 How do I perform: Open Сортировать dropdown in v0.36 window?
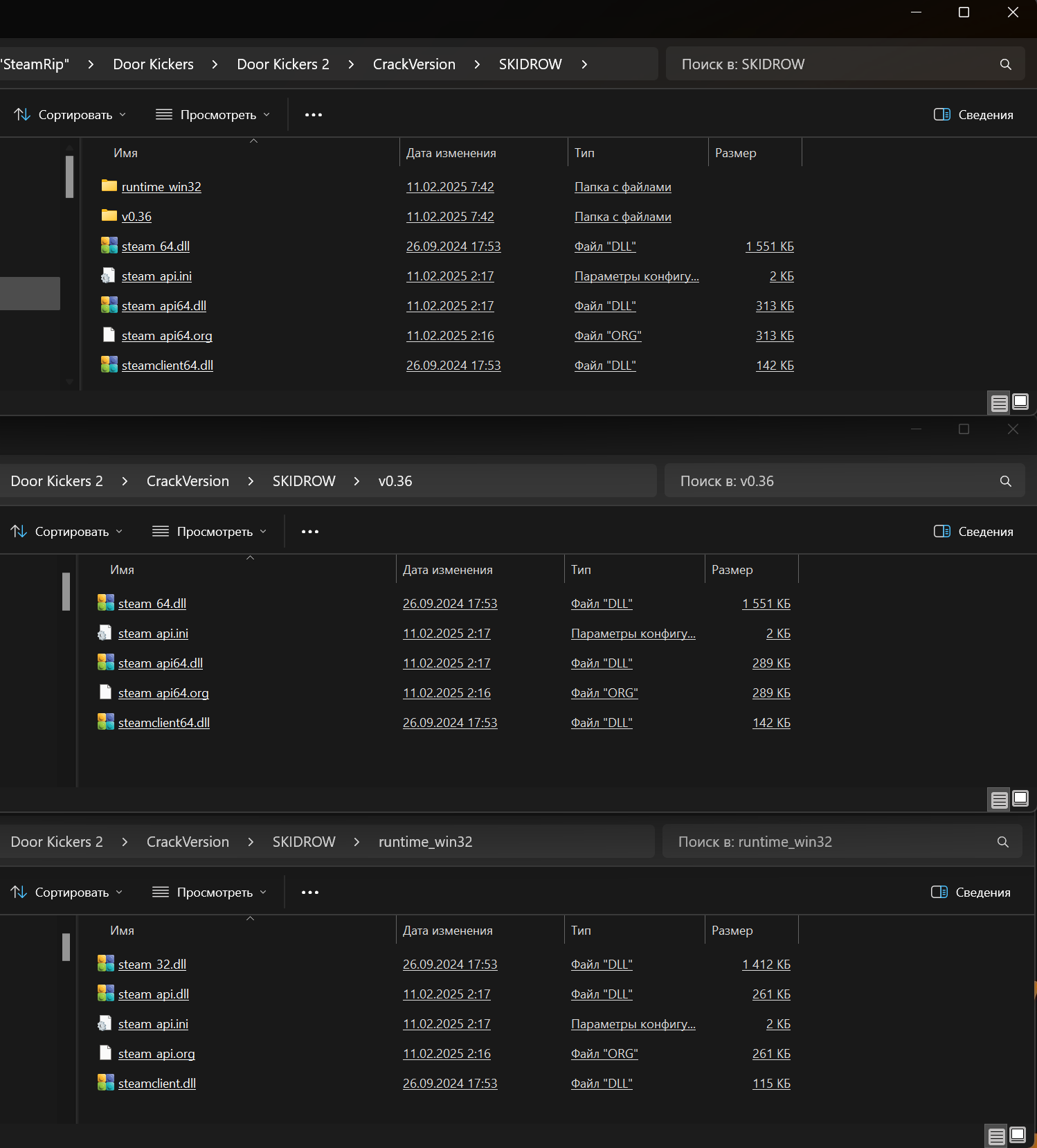point(66,532)
